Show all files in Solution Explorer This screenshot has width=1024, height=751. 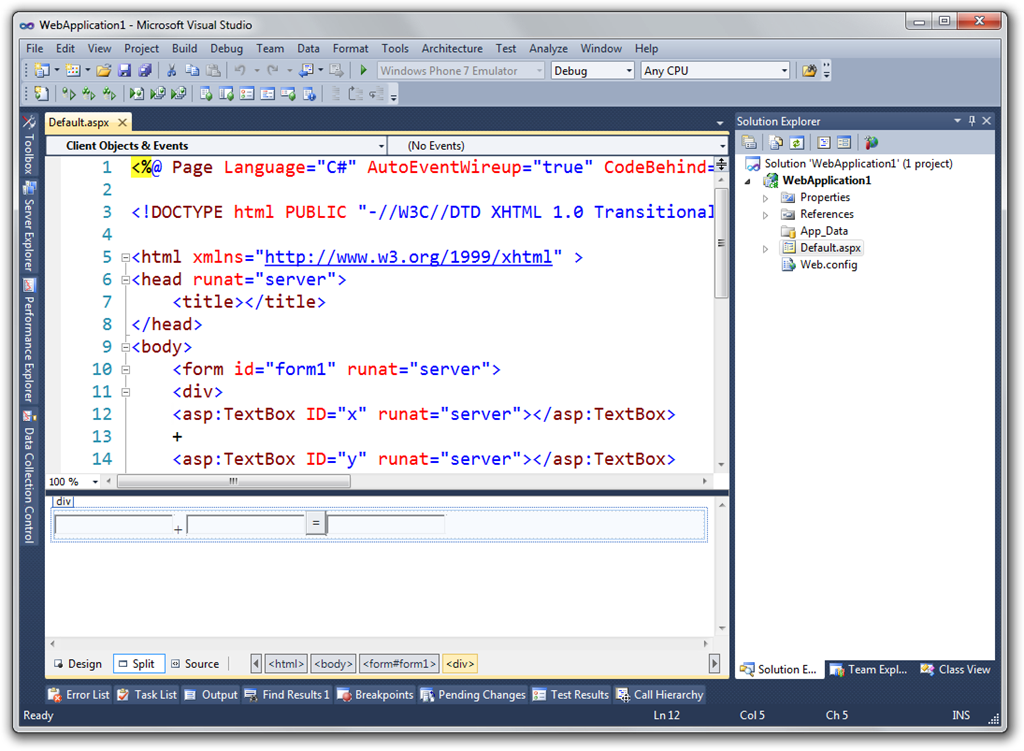click(x=776, y=142)
